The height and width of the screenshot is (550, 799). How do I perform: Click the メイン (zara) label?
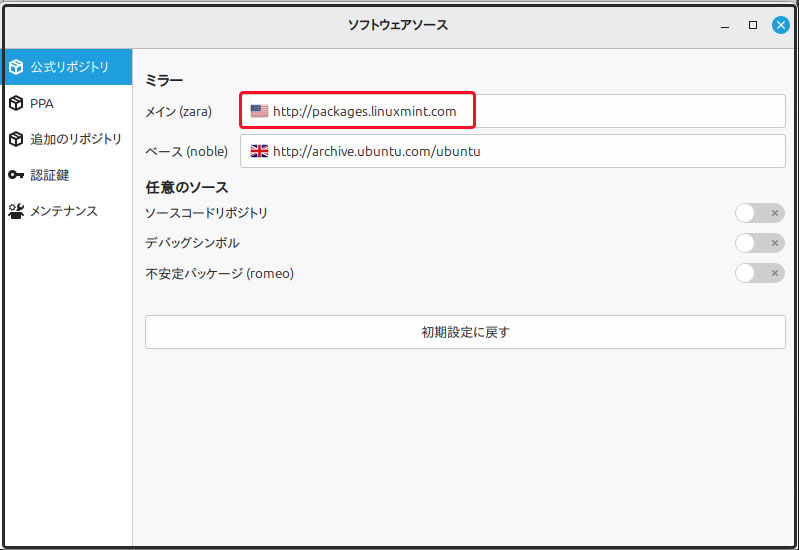tap(178, 112)
